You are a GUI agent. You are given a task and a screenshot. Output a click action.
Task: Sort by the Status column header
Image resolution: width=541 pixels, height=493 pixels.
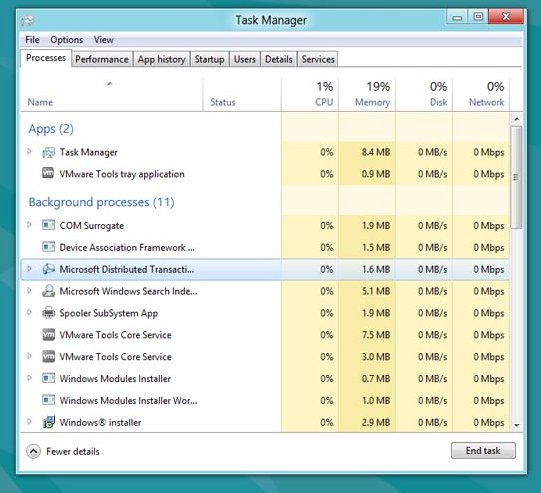[x=242, y=94]
